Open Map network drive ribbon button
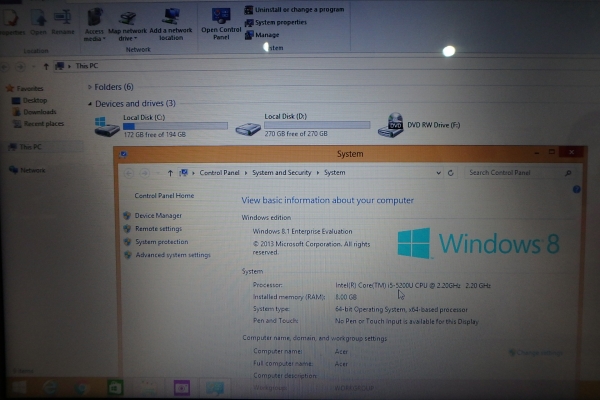The image size is (600, 400). pos(127,26)
